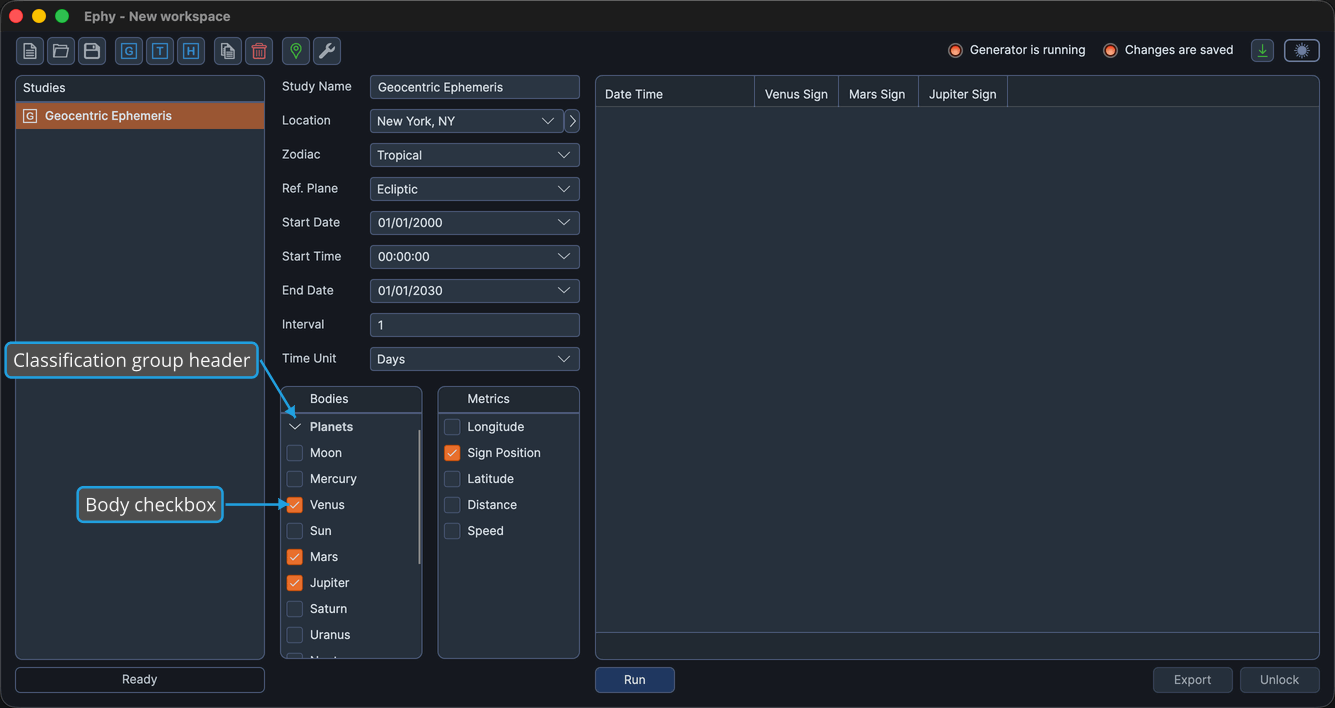Add a study with the T icon
Viewport: 1335px width, 708px height.
pos(160,51)
